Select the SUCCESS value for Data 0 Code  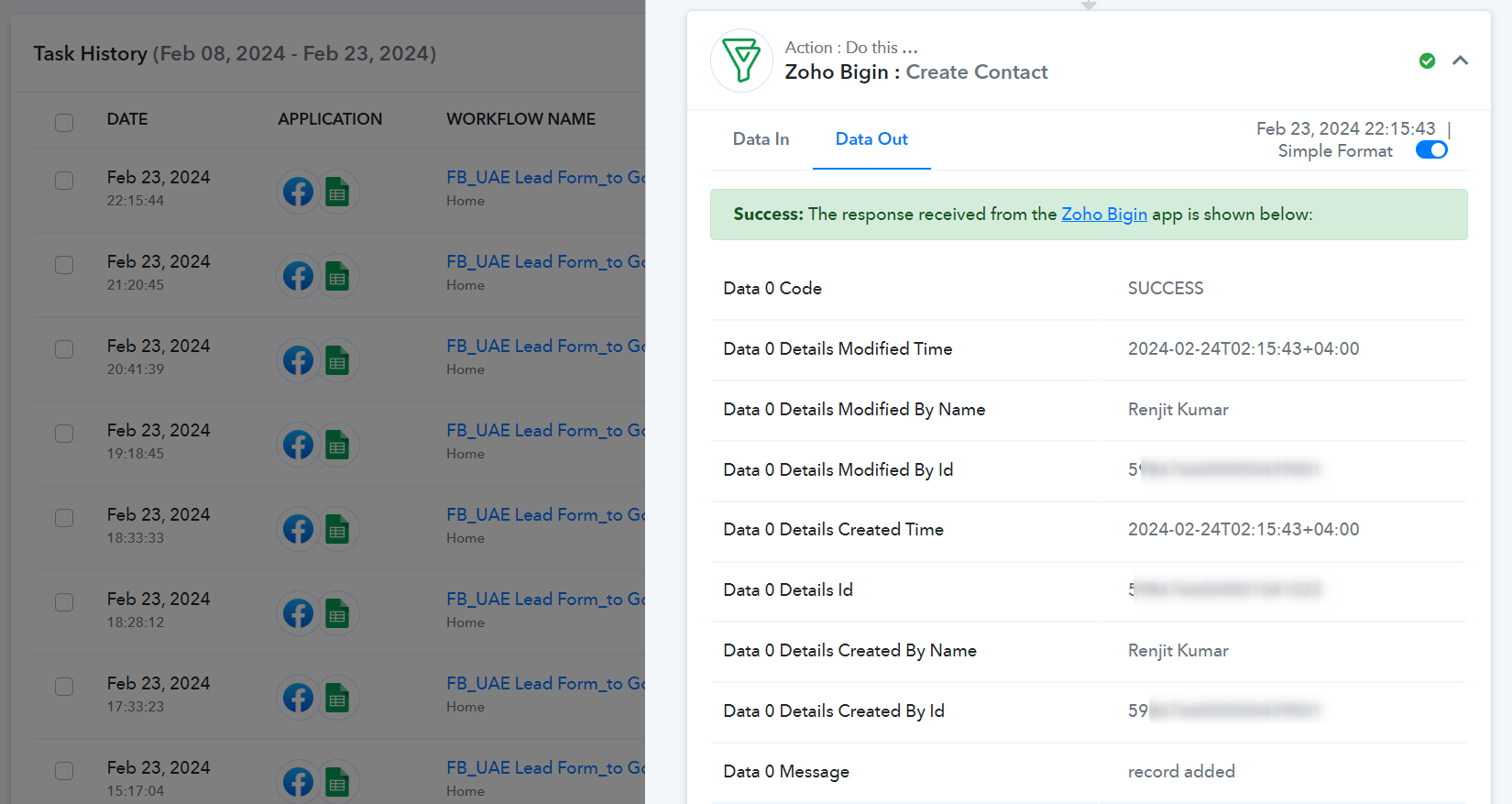(x=1166, y=289)
